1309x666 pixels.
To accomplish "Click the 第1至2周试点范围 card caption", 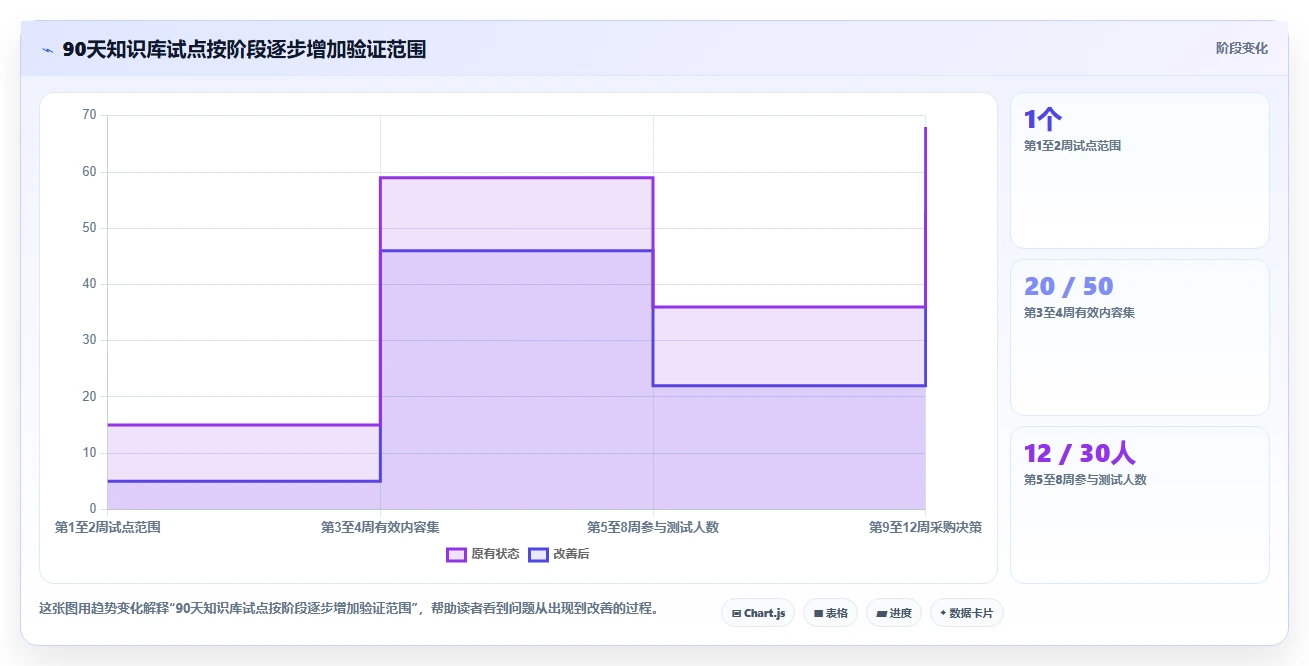I will [1072, 146].
